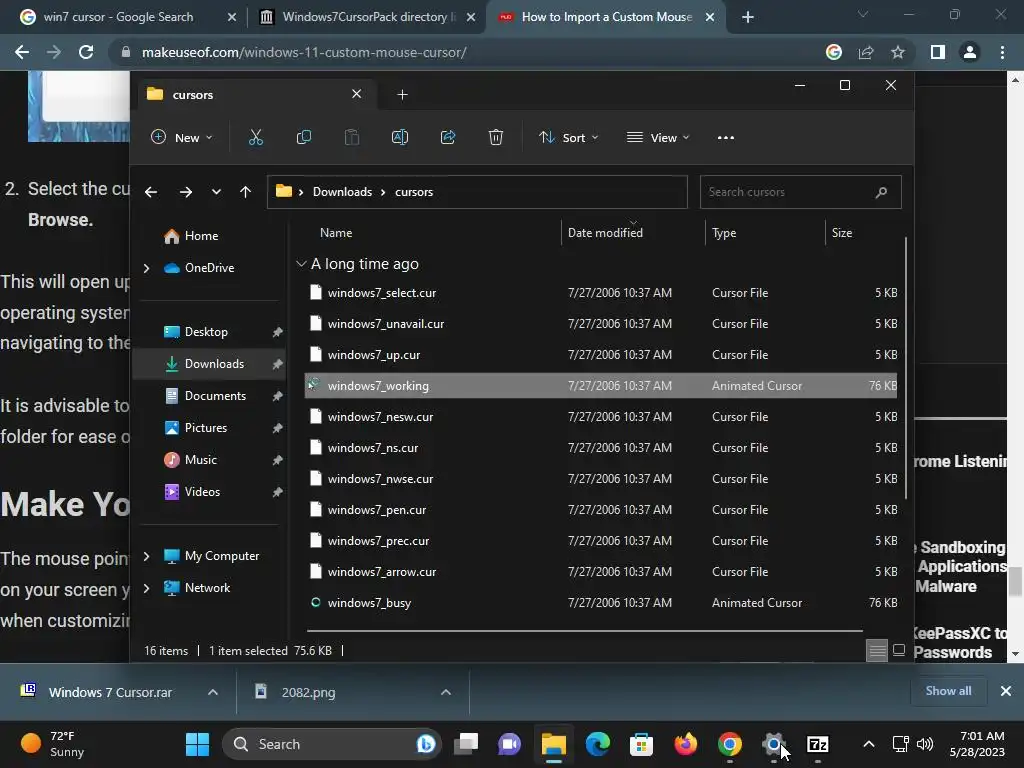Click the Share icon in Explorer toolbar
Viewport: 1024px width, 768px height.
448,137
